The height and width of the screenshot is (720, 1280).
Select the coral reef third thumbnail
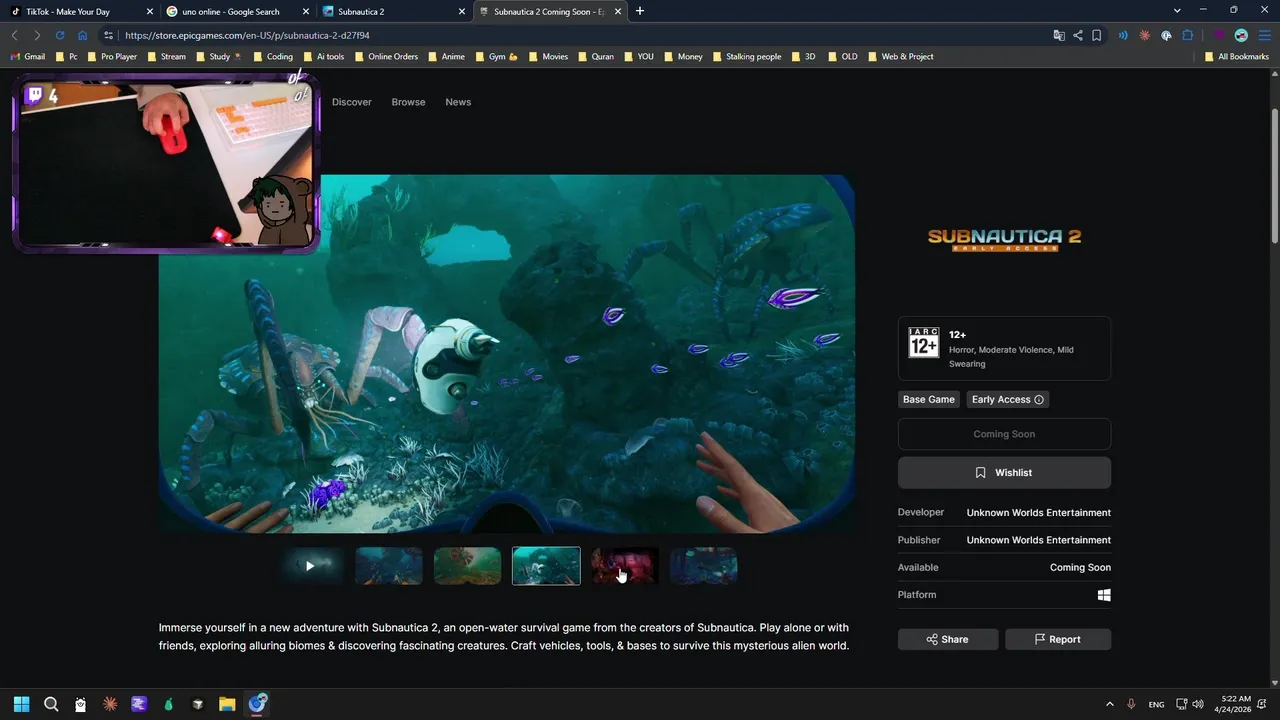pyautogui.click(x=468, y=566)
